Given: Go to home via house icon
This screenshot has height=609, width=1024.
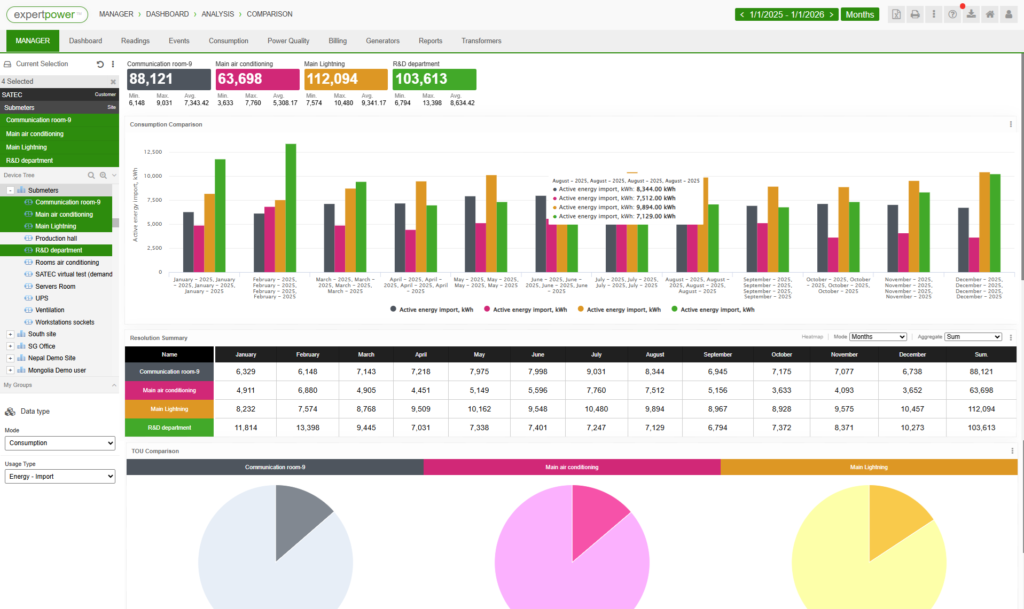Looking at the screenshot, I should [x=990, y=14].
